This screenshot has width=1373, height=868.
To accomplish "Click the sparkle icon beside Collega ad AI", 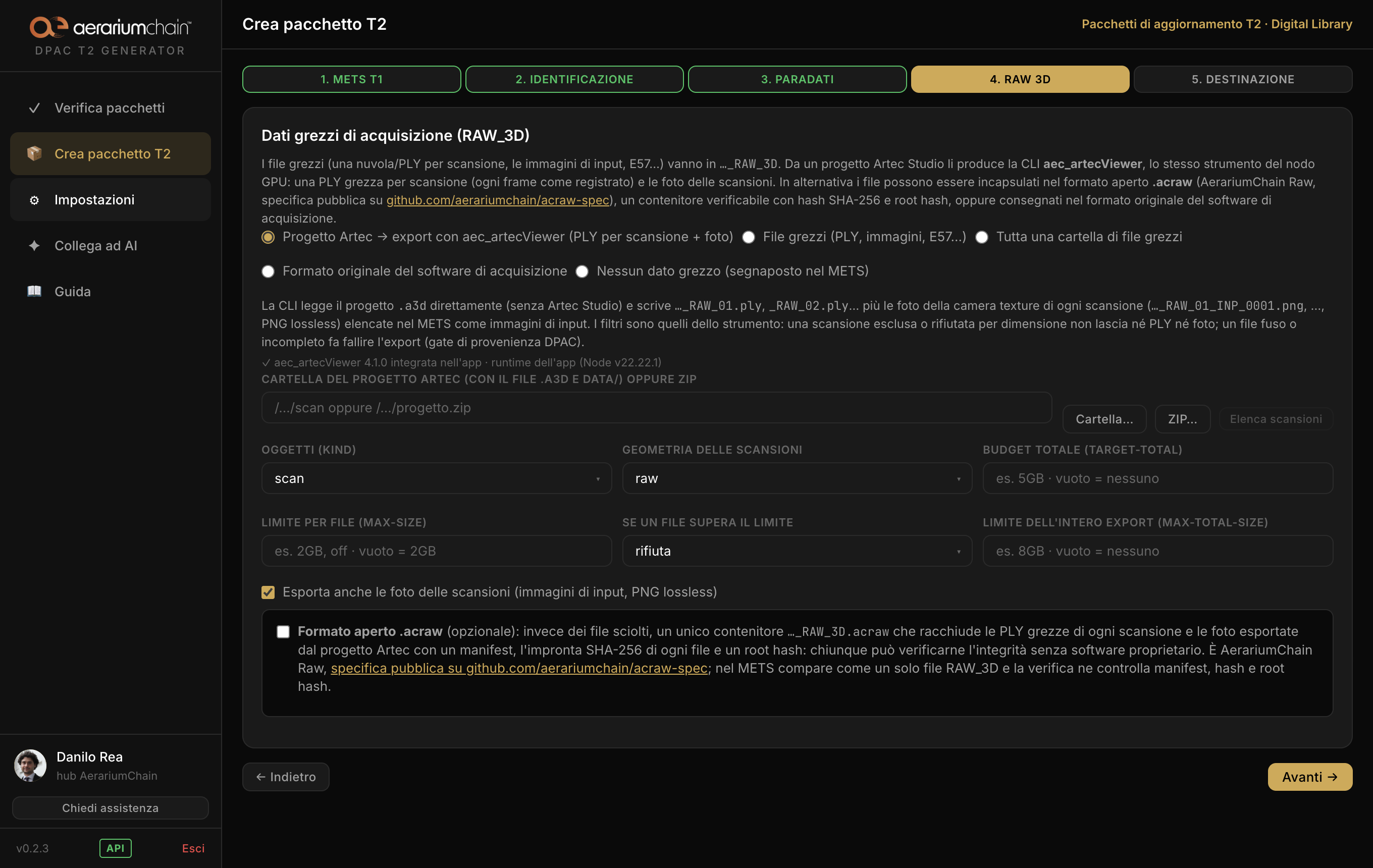I will point(34,246).
